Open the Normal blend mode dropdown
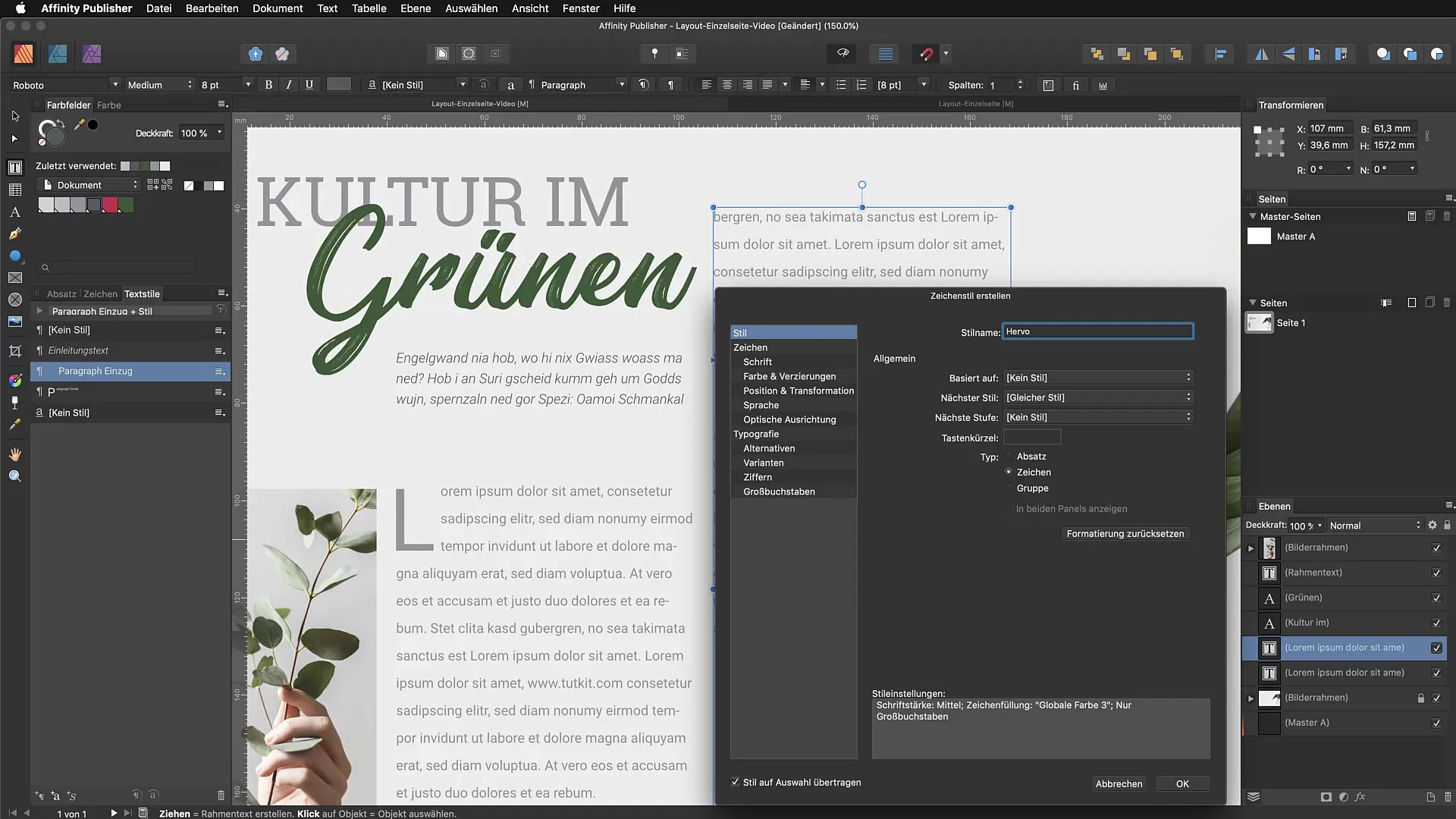 1375,526
